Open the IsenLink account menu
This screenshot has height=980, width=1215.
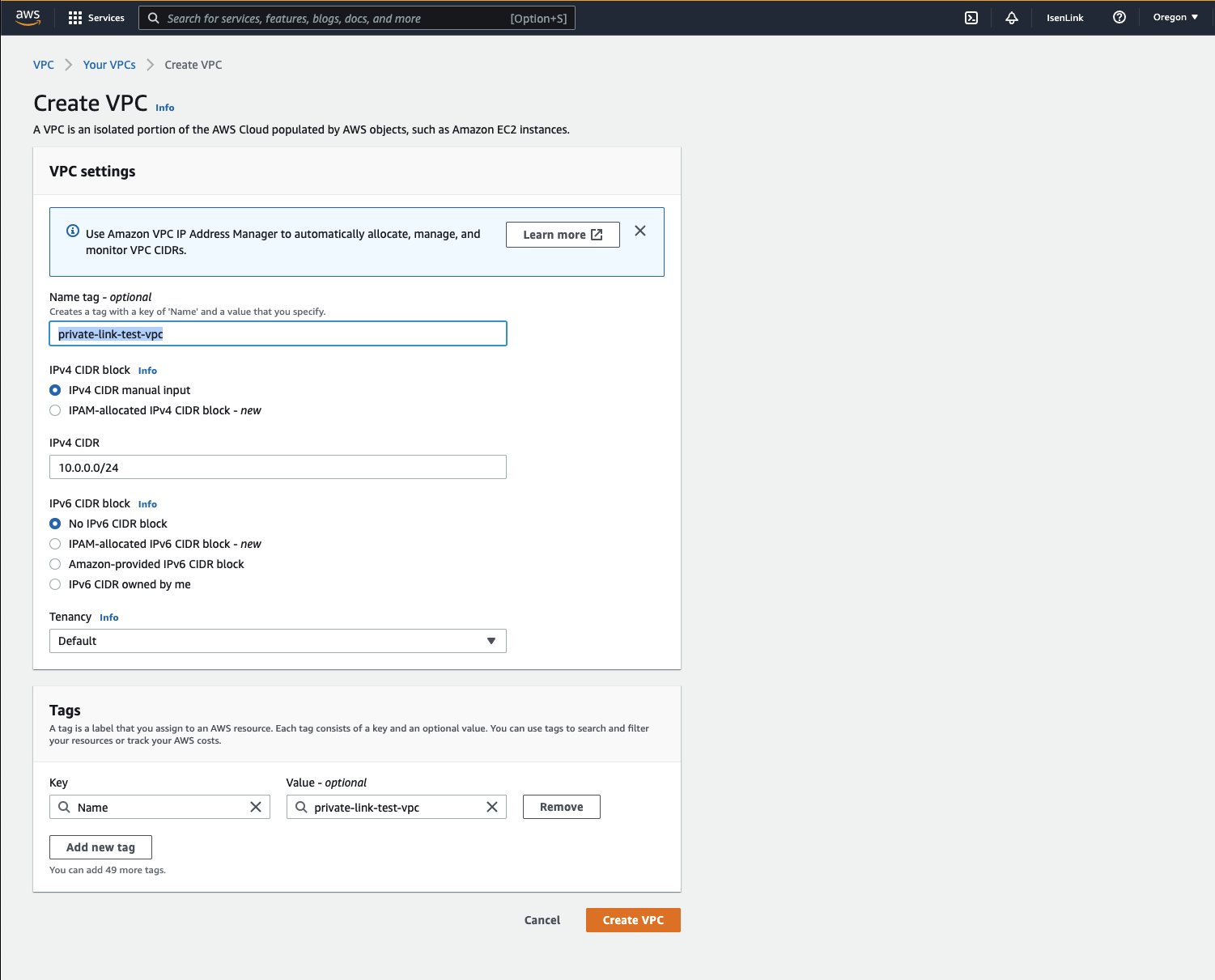pos(1064,18)
